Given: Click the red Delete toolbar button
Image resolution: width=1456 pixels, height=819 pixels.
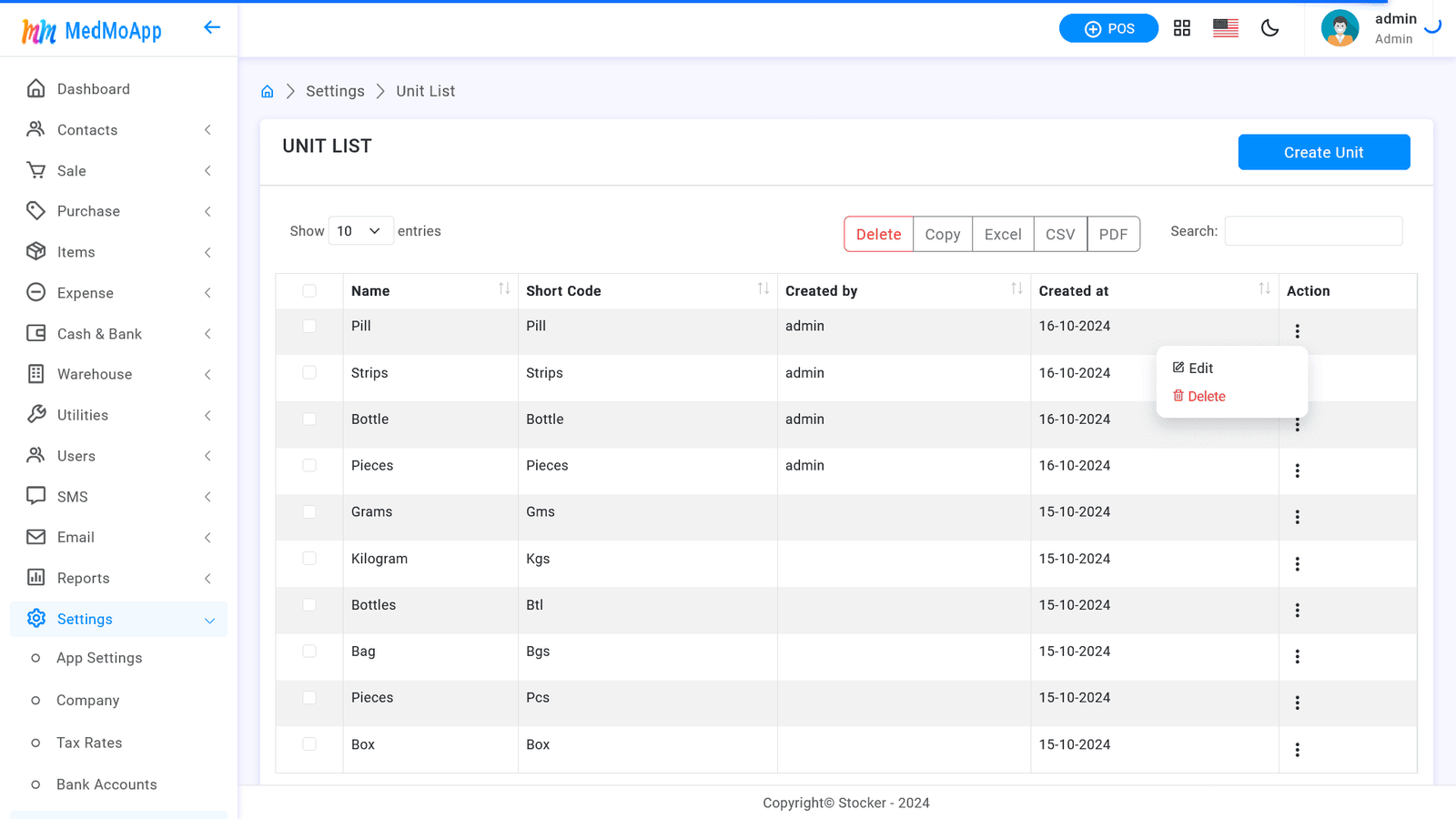Looking at the screenshot, I should point(878,234).
